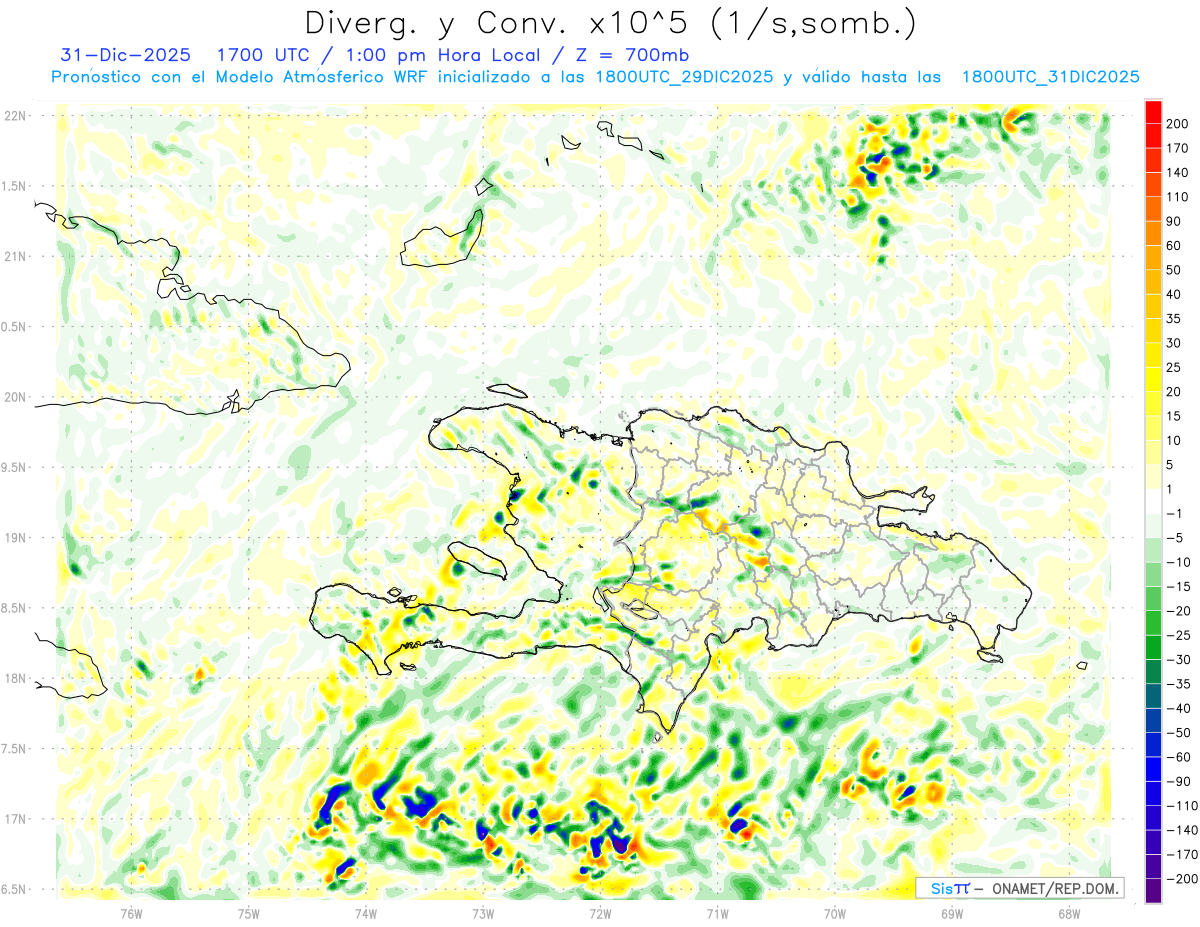Click the '76W' longitude label
The height and width of the screenshot is (927, 1200).
click(x=131, y=913)
